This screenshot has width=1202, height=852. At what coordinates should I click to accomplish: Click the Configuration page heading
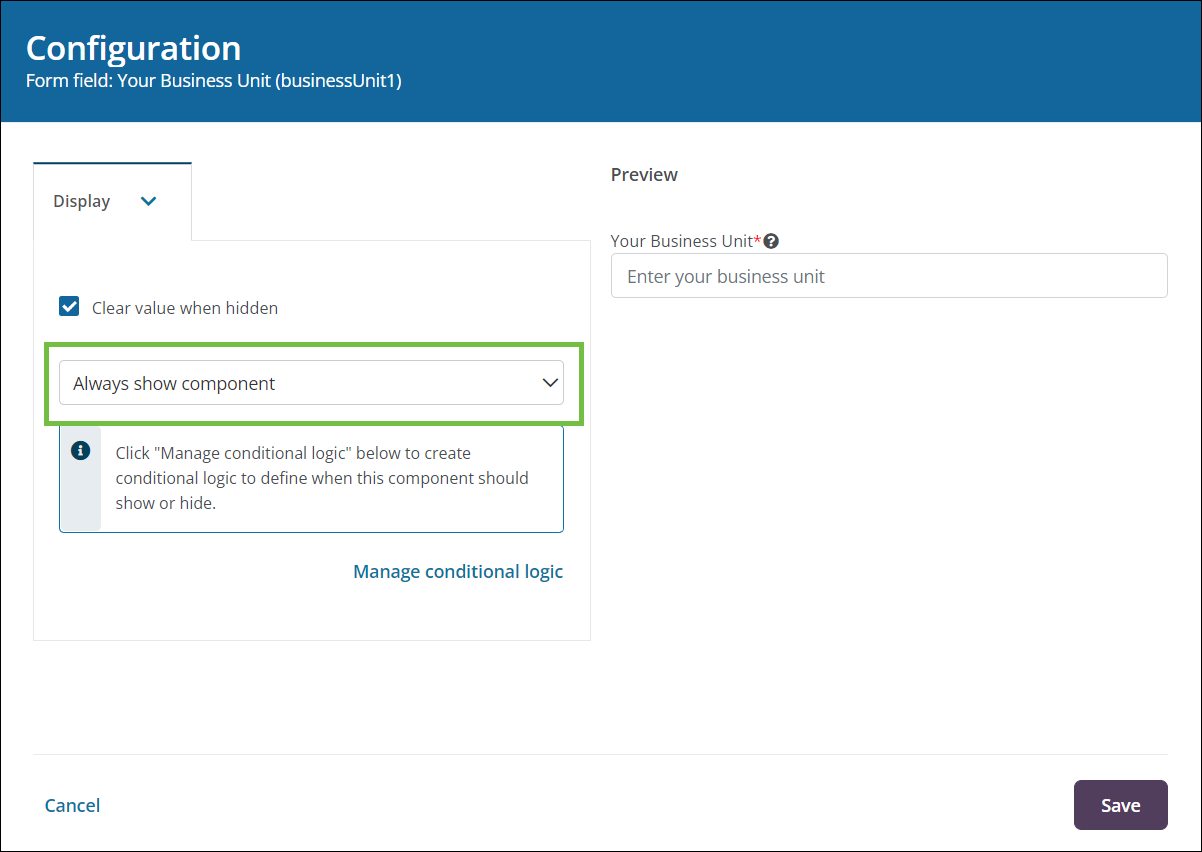[133, 48]
